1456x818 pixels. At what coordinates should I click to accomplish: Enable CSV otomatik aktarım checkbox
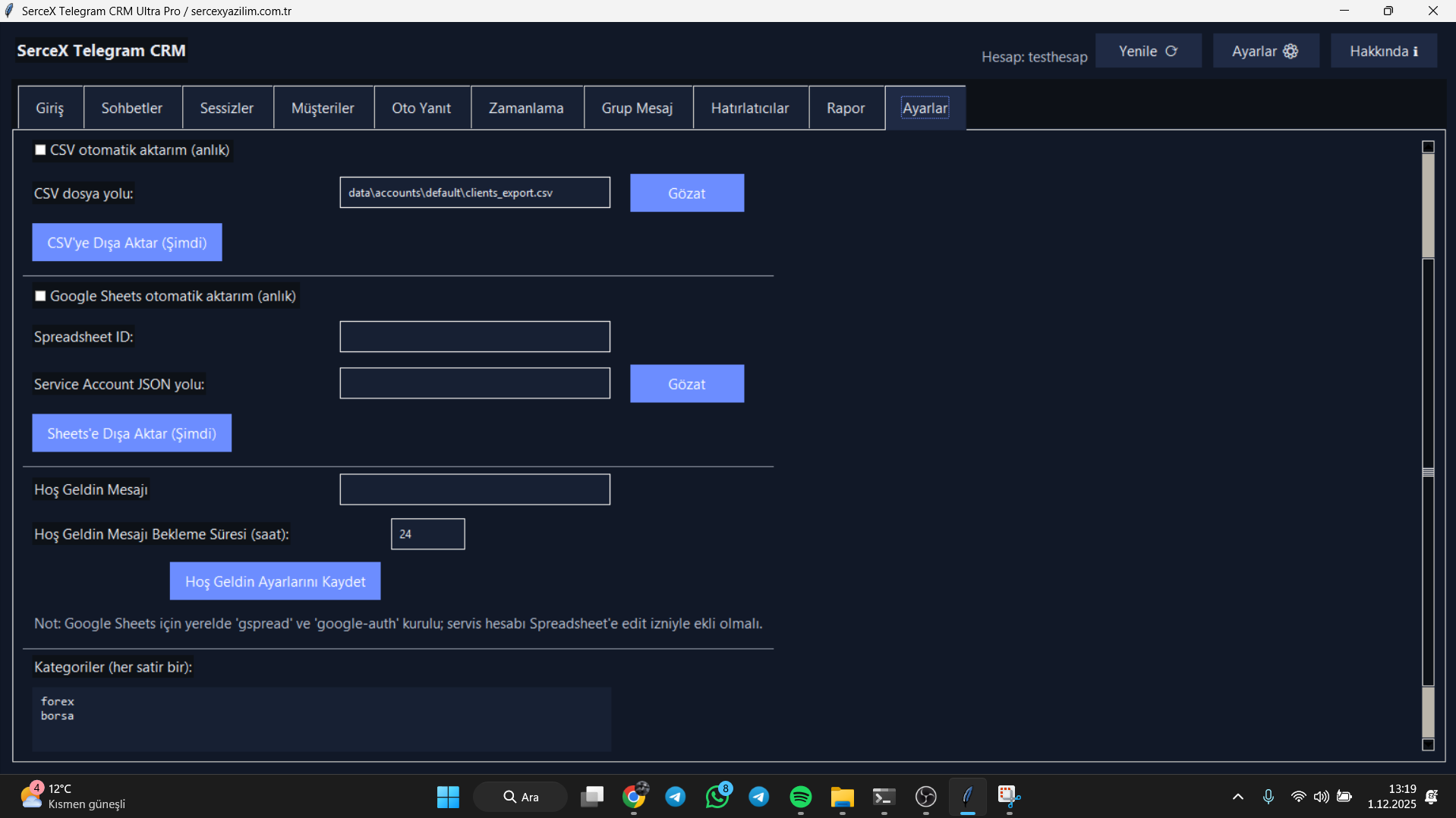pos(41,150)
